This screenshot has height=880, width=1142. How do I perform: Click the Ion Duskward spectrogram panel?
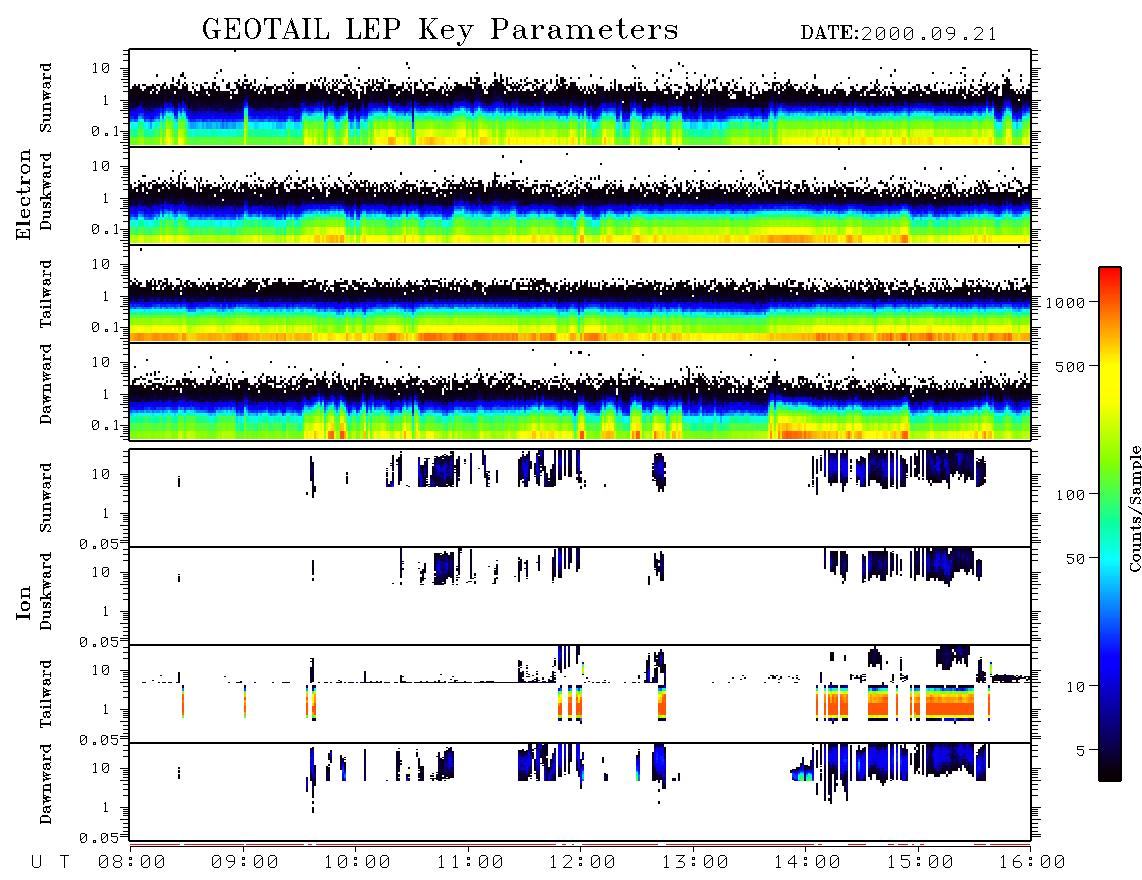[x=580, y=596]
